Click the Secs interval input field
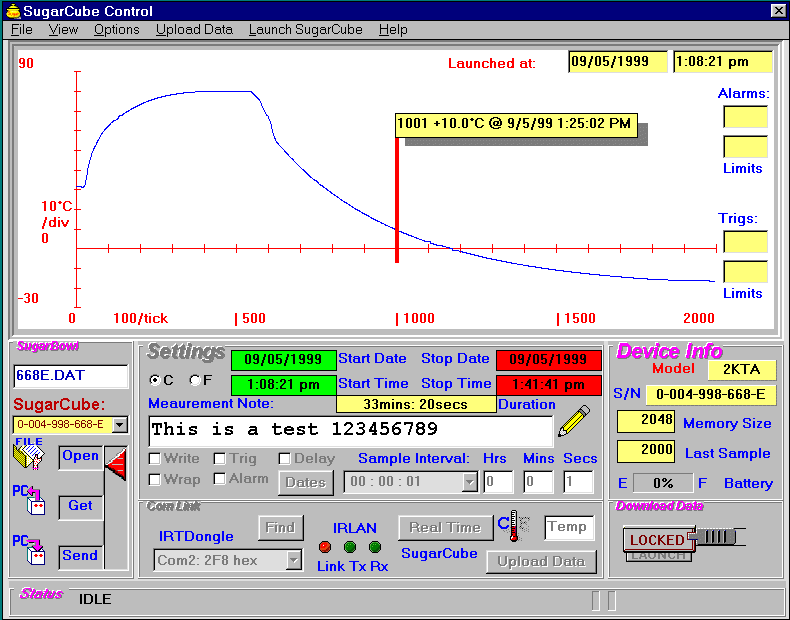Screen dimensions: 790x620 pyautogui.click(x=578, y=482)
